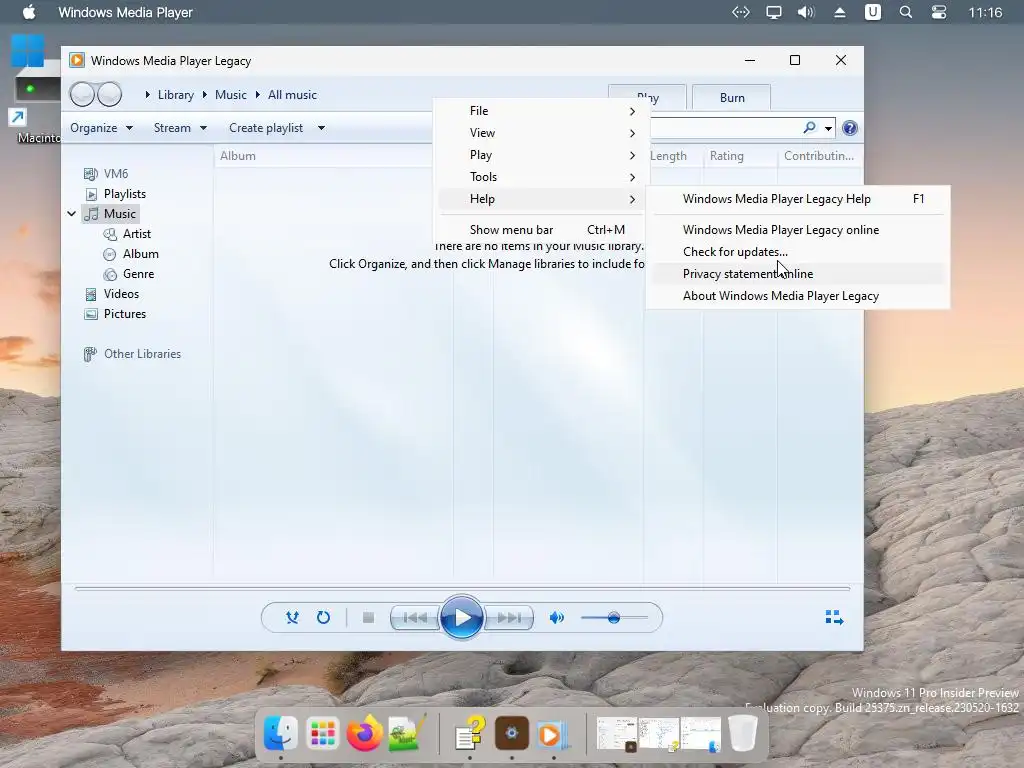Click the search input field
The height and width of the screenshot is (768, 1024).
point(724,128)
